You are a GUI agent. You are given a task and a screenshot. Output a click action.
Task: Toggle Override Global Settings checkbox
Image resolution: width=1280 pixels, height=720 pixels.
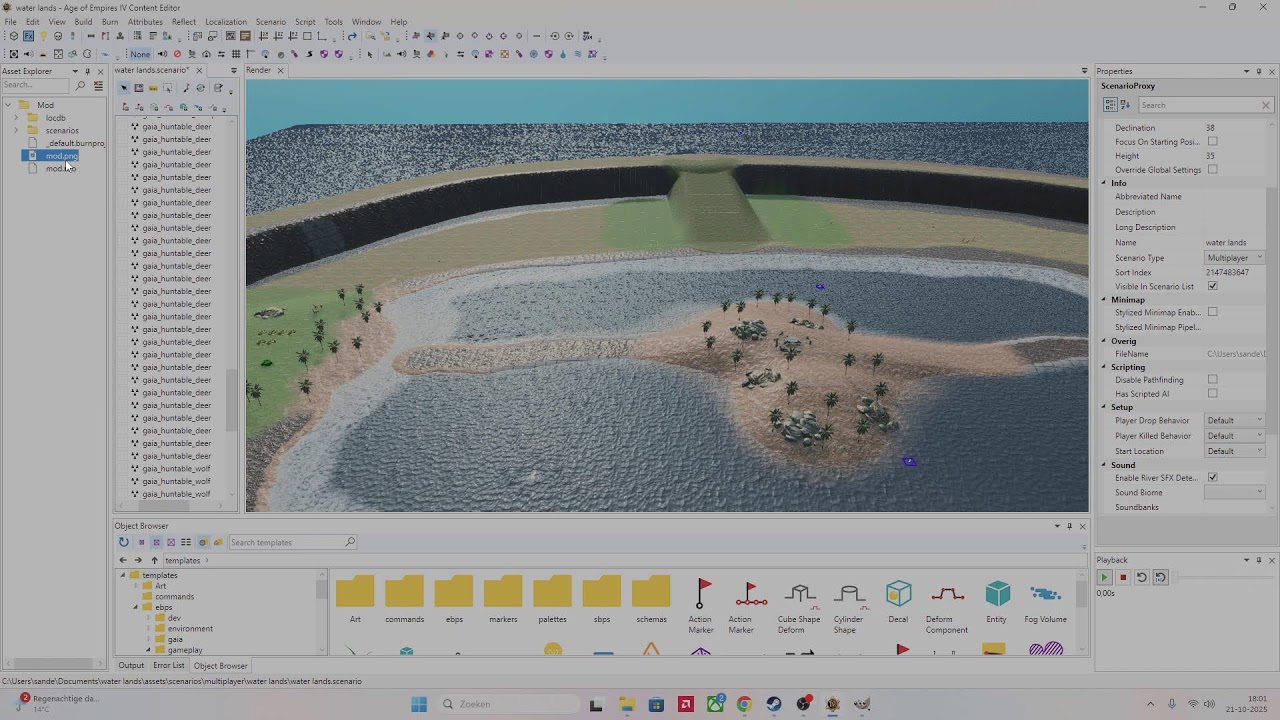click(x=1212, y=170)
